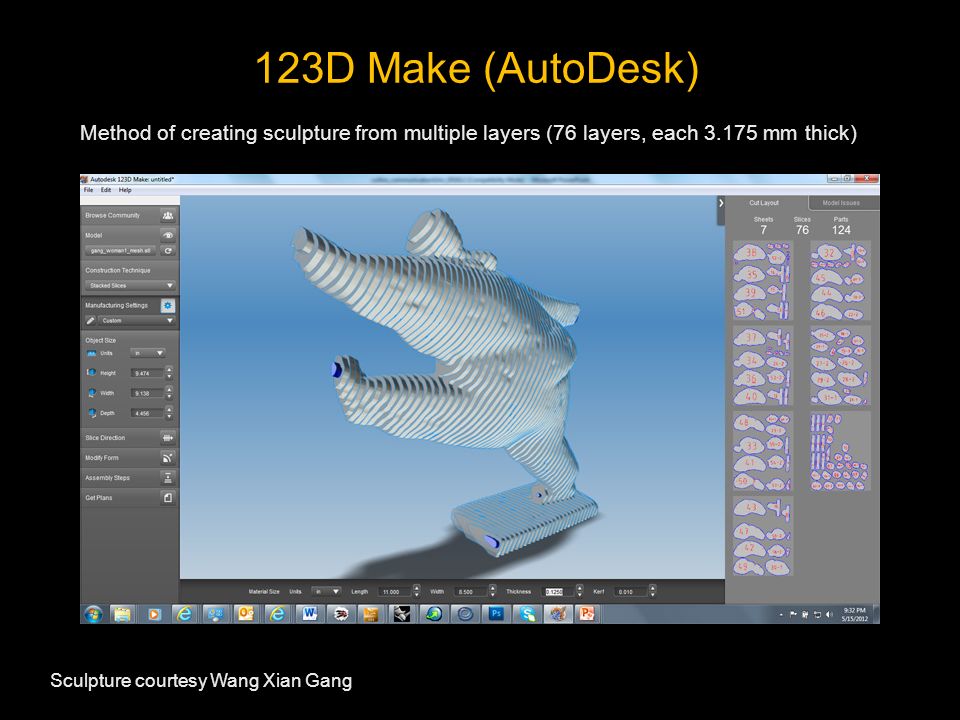Decrease Kerf with the down stepper arrow
Viewport: 960px width, 720px height.
[653, 596]
